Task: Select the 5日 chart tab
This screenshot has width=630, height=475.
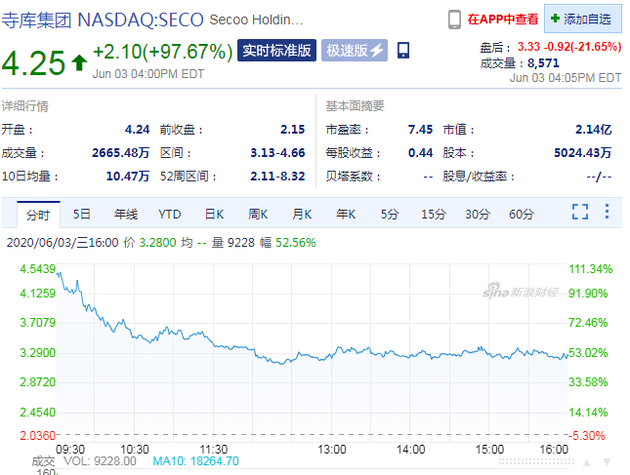Action: tap(82, 214)
